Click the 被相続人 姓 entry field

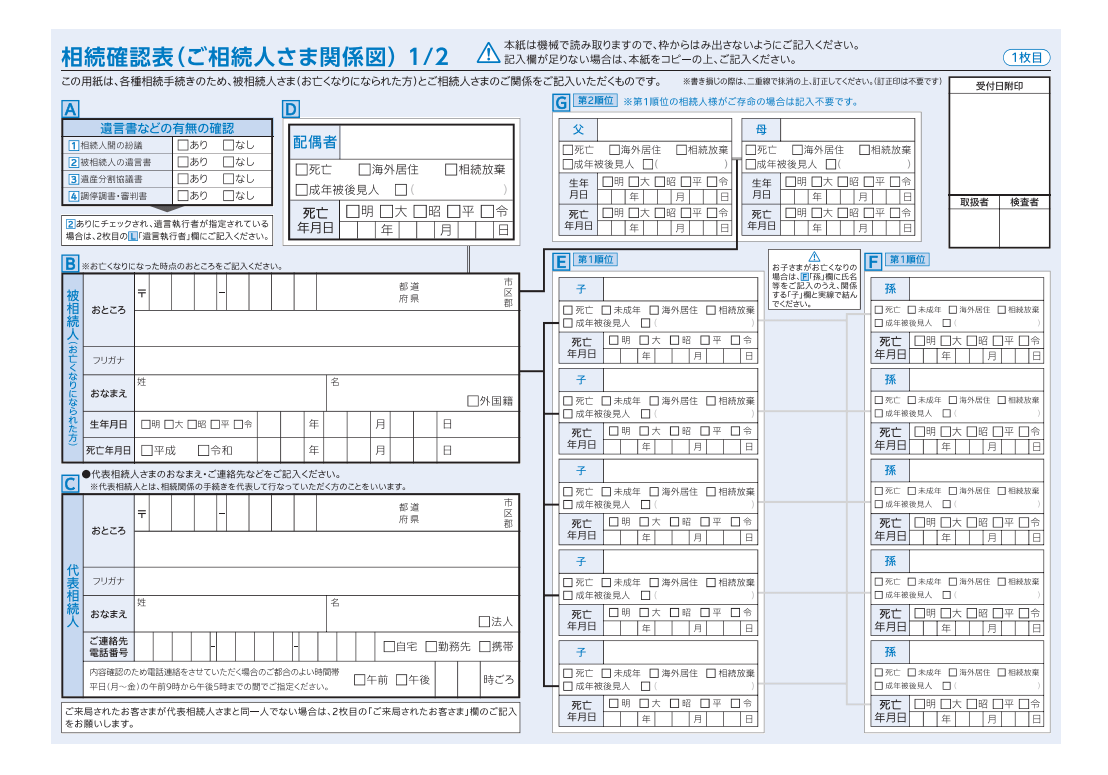230,393
